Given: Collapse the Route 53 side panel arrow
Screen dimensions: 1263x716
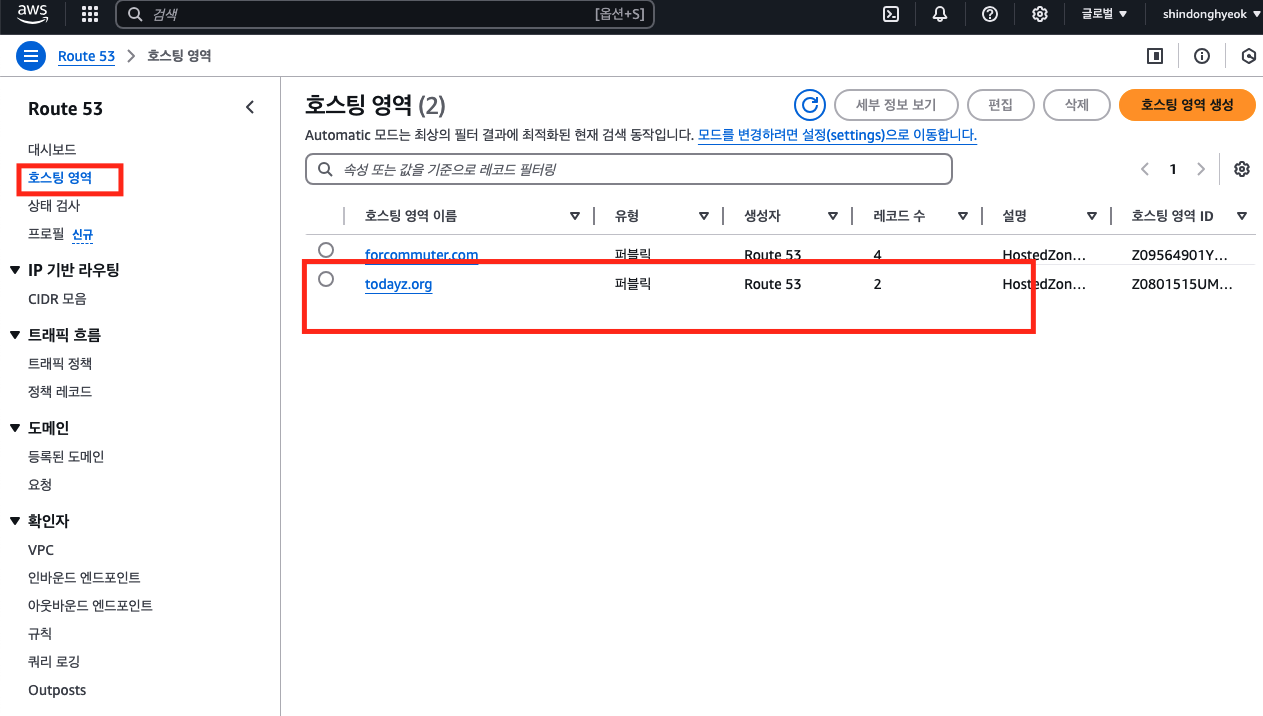Looking at the screenshot, I should 250,108.
